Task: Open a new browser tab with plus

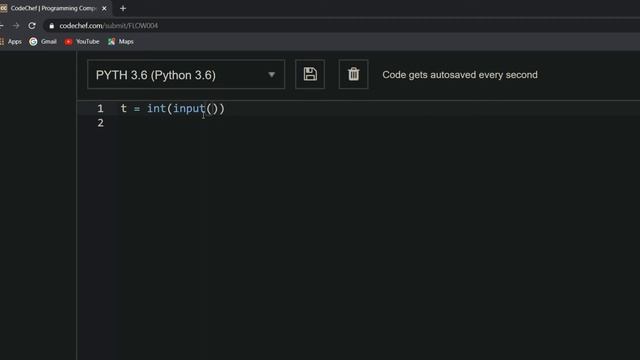Action: [x=123, y=8]
